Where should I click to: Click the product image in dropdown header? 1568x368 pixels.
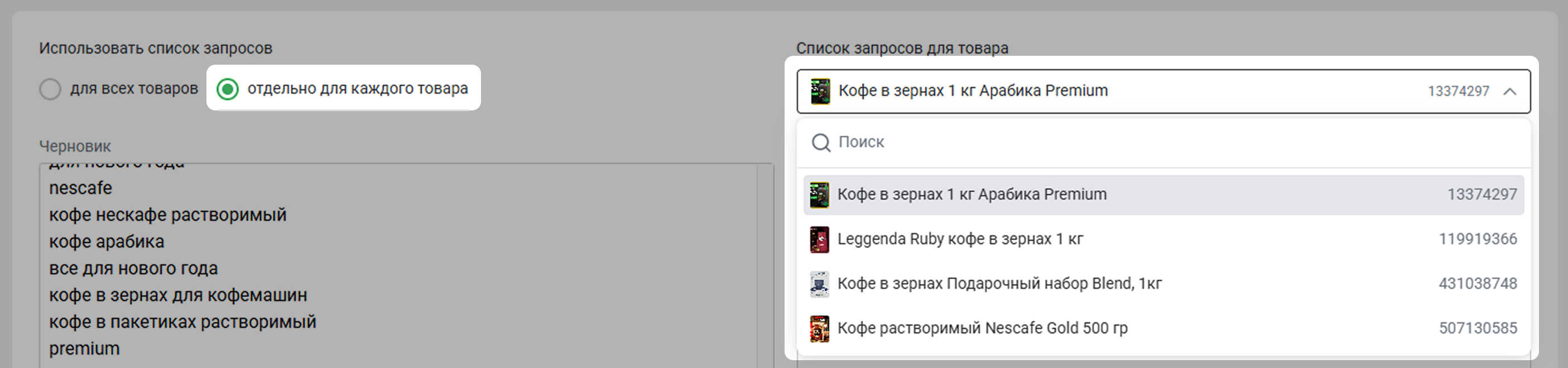820,91
